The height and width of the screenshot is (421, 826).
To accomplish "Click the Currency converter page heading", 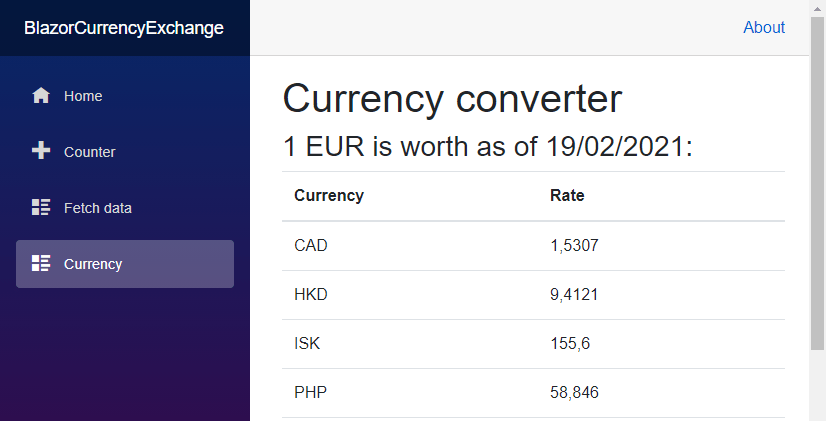I will 452,99.
